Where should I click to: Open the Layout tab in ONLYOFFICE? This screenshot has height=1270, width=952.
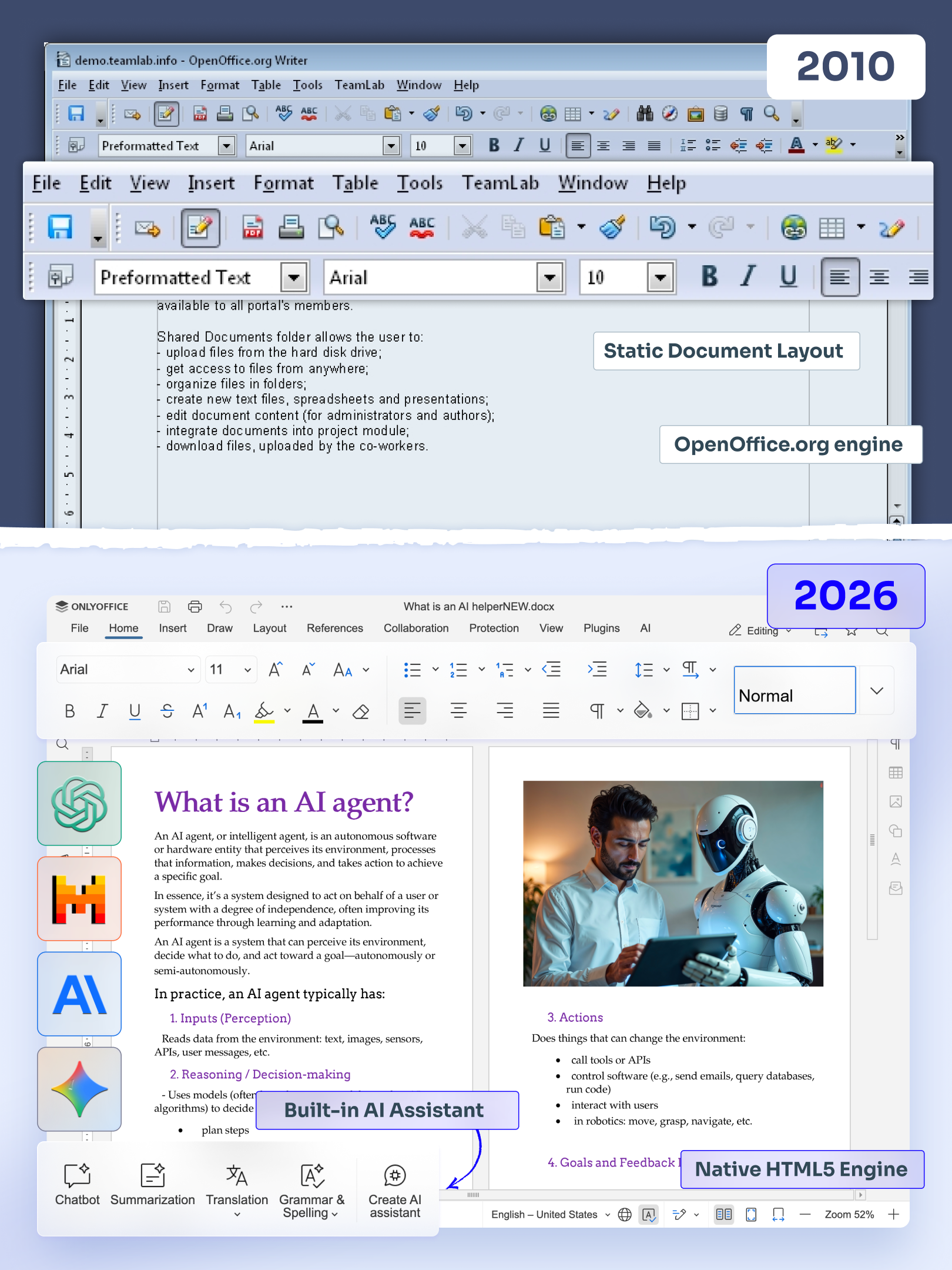270,628
